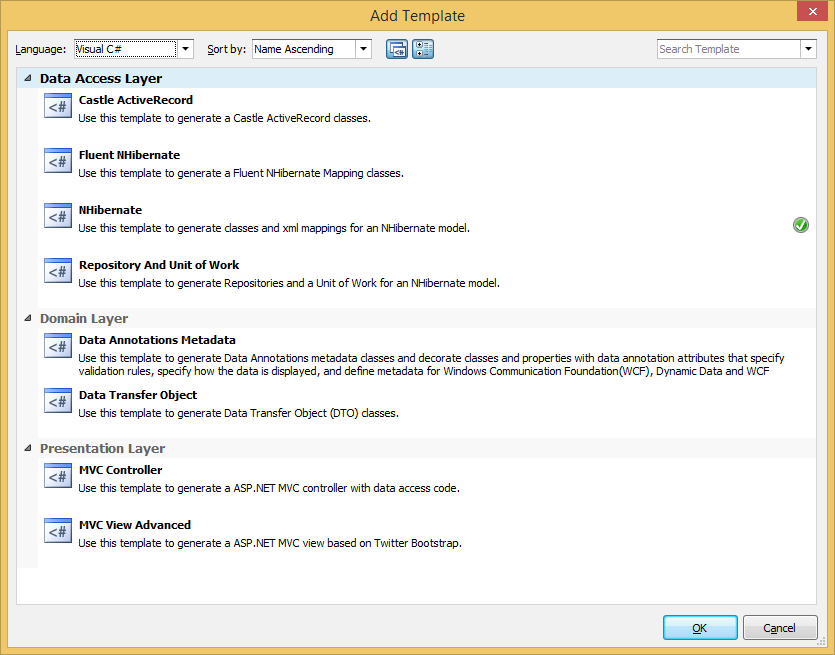The height and width of the screenshot is (655, 835).
Task: Click the NHibernate template icon
Action: tap(58, 216)
